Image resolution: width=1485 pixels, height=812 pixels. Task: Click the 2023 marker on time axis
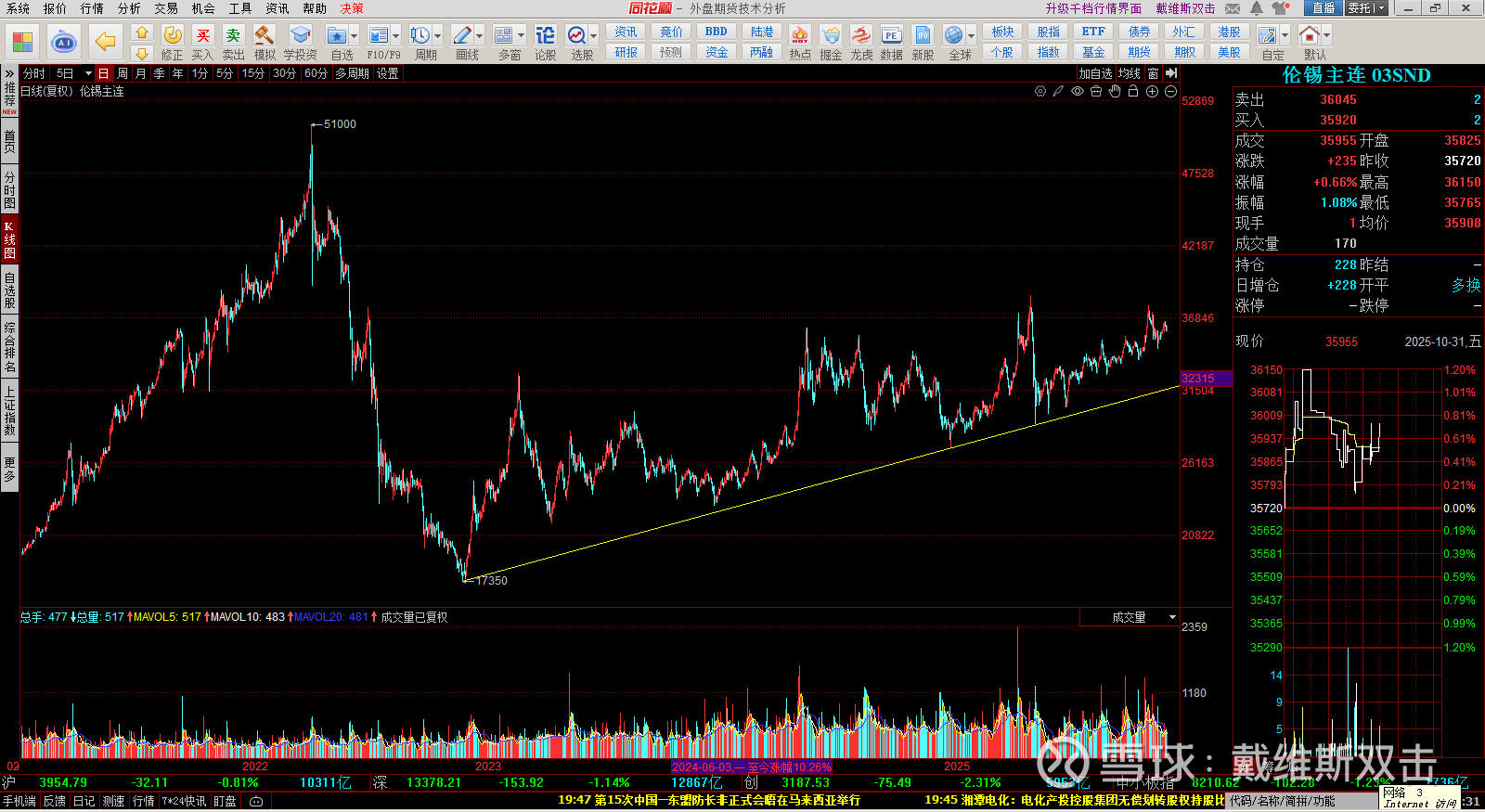point(488,767)
